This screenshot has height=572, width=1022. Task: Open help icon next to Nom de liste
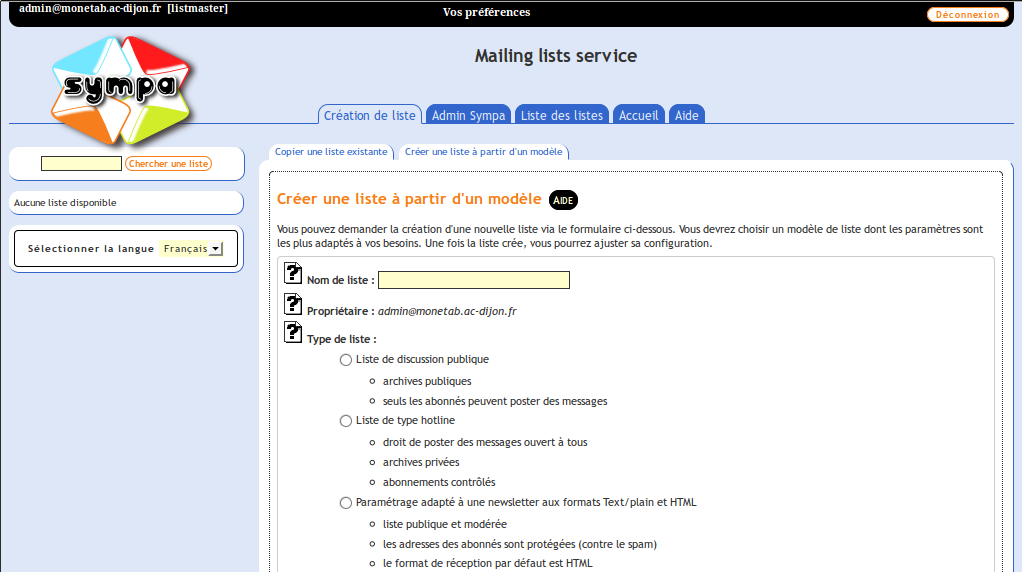[293, 273]
